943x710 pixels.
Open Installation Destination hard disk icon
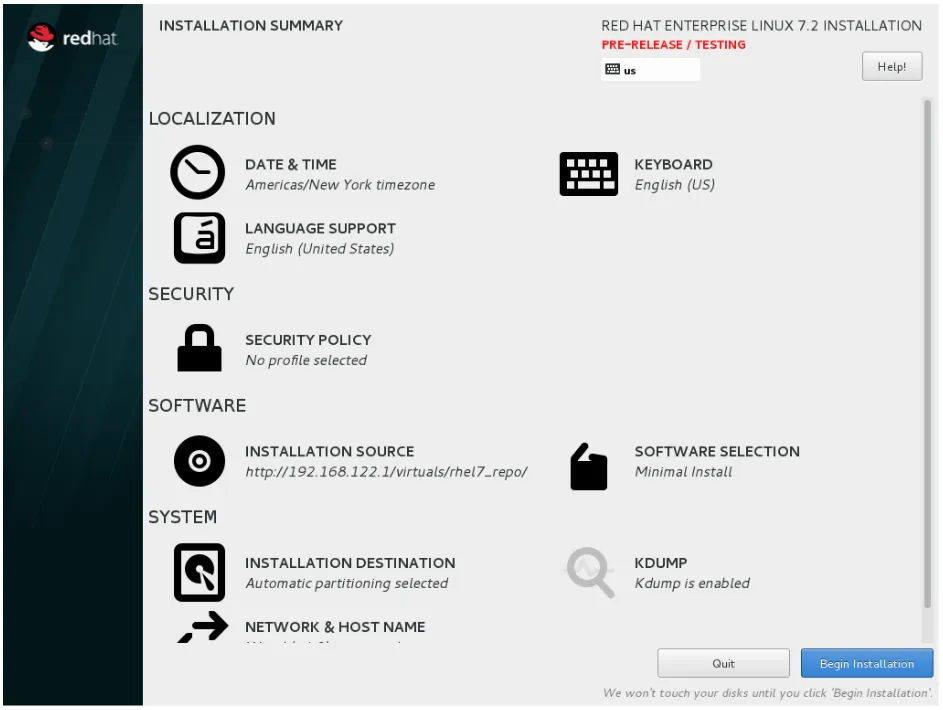click(x=199, y=573)
